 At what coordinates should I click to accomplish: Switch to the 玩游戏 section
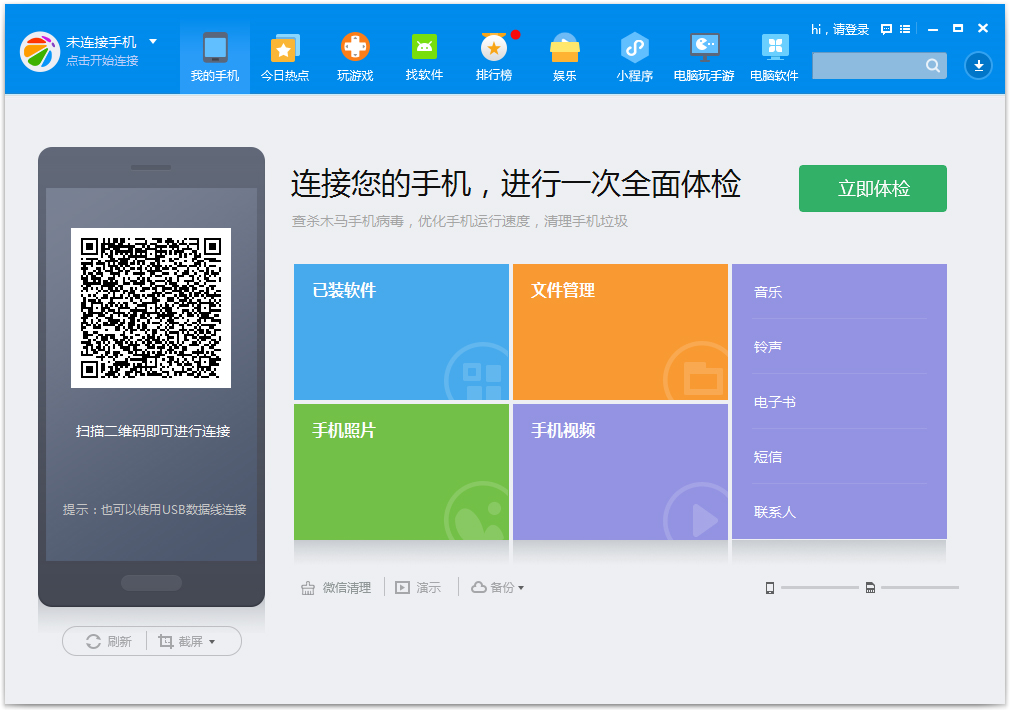pyautogui.click(x=355, y=57)
